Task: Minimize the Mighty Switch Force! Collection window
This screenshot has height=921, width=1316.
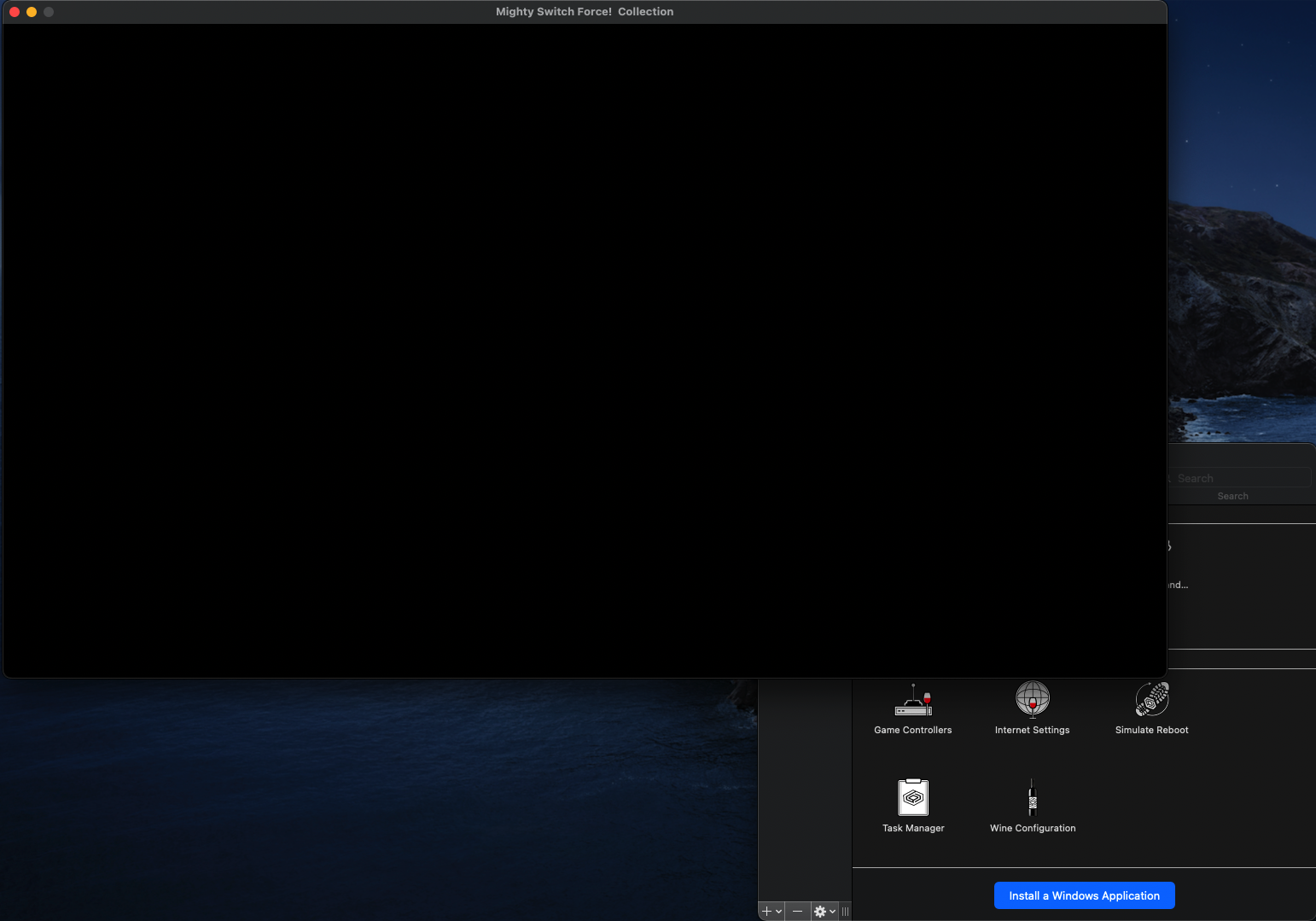Action: [32, 12]
